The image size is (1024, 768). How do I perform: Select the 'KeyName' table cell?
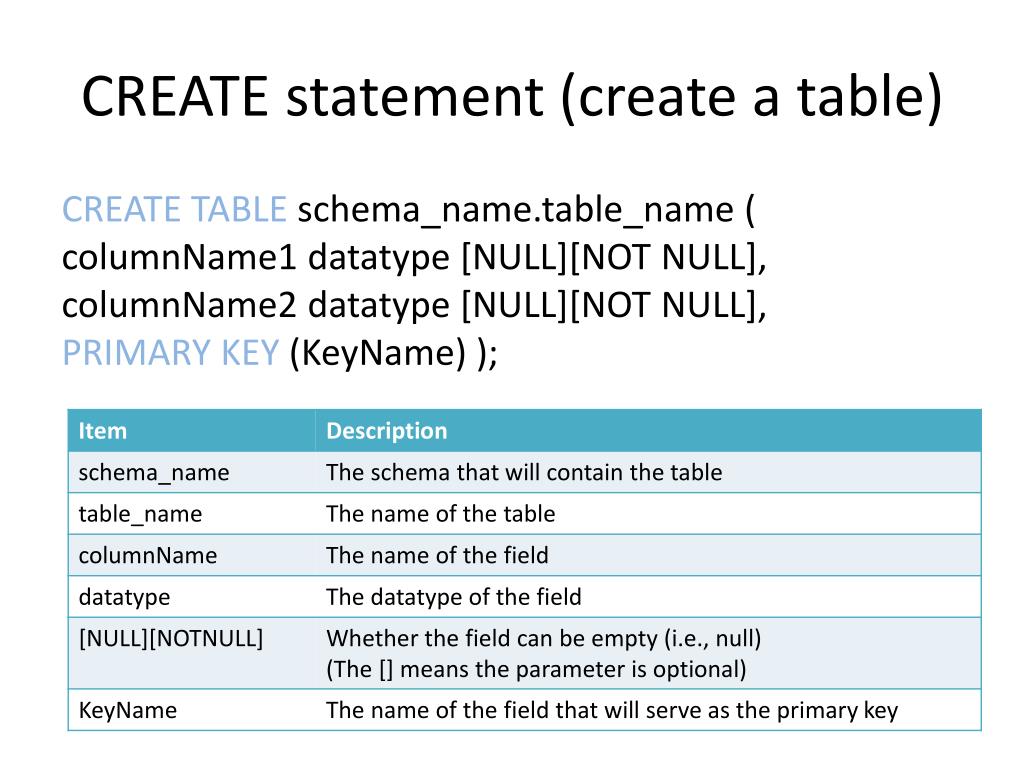pos(191,710)
